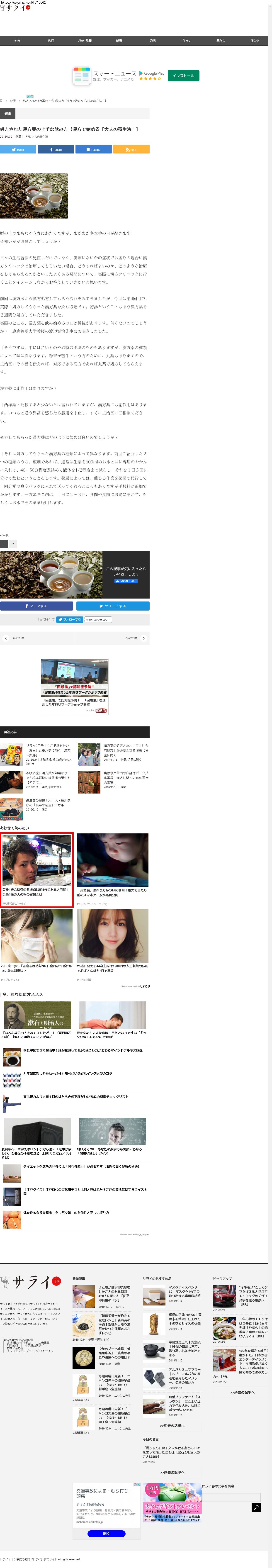Click the wide blue ツイートする button

[113, 606]
